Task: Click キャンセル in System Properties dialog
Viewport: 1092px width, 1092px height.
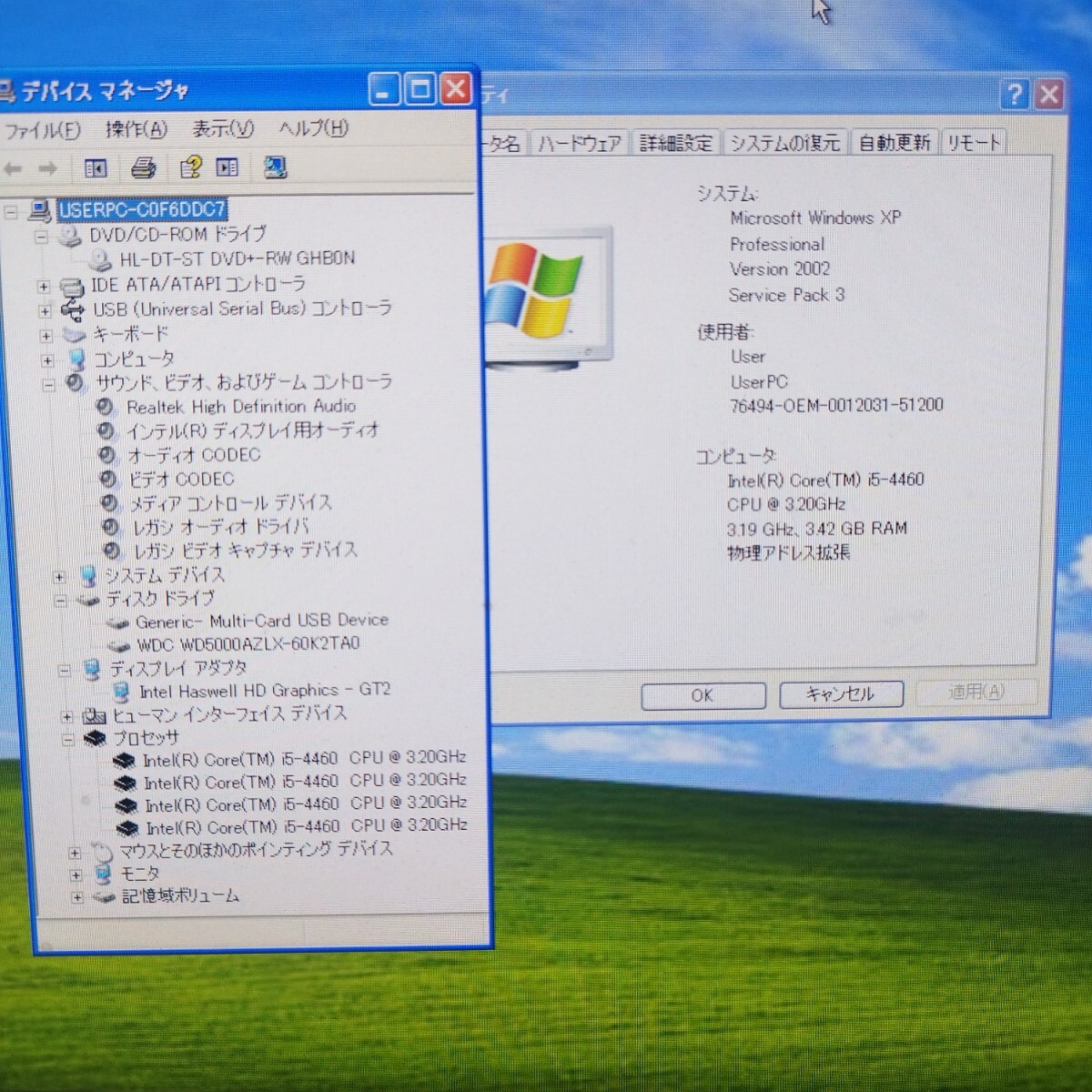Action: [841, 694]
